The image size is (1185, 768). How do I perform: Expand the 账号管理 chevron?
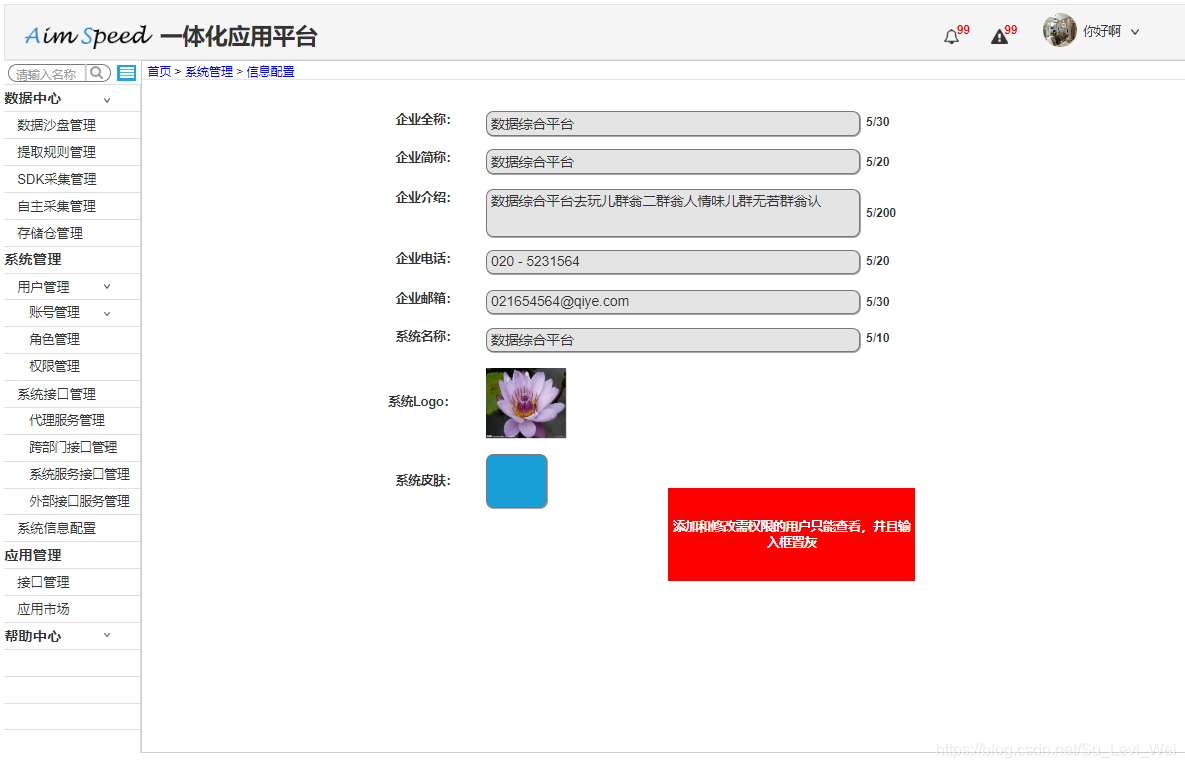point(107,313)
